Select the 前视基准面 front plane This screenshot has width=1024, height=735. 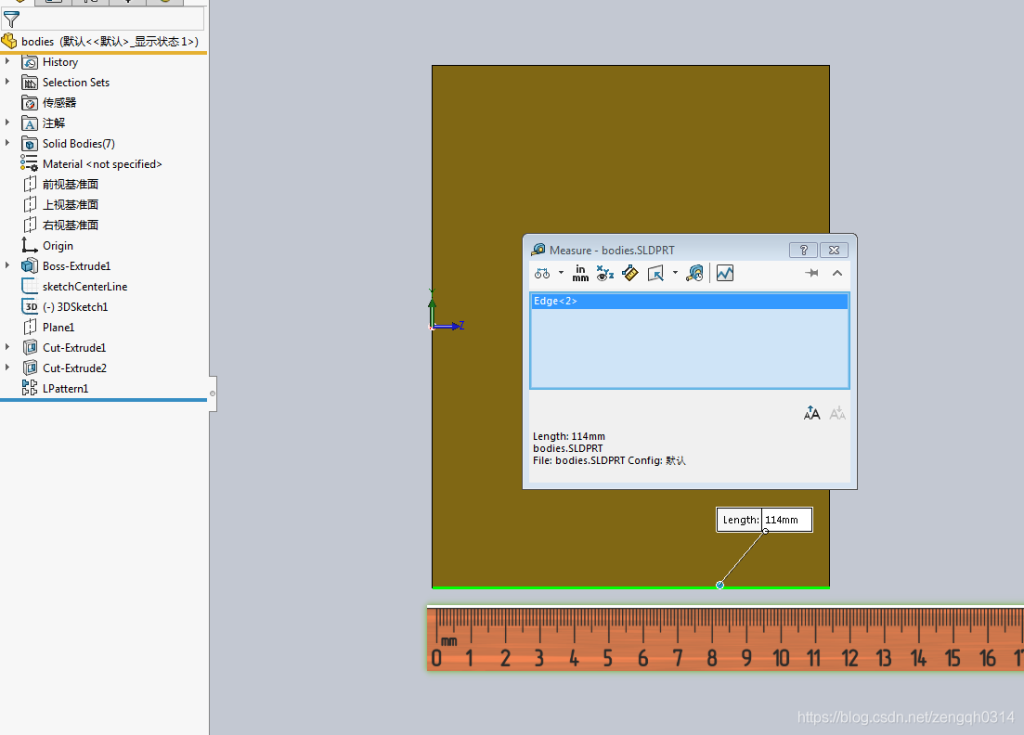(x=60, y=184)
